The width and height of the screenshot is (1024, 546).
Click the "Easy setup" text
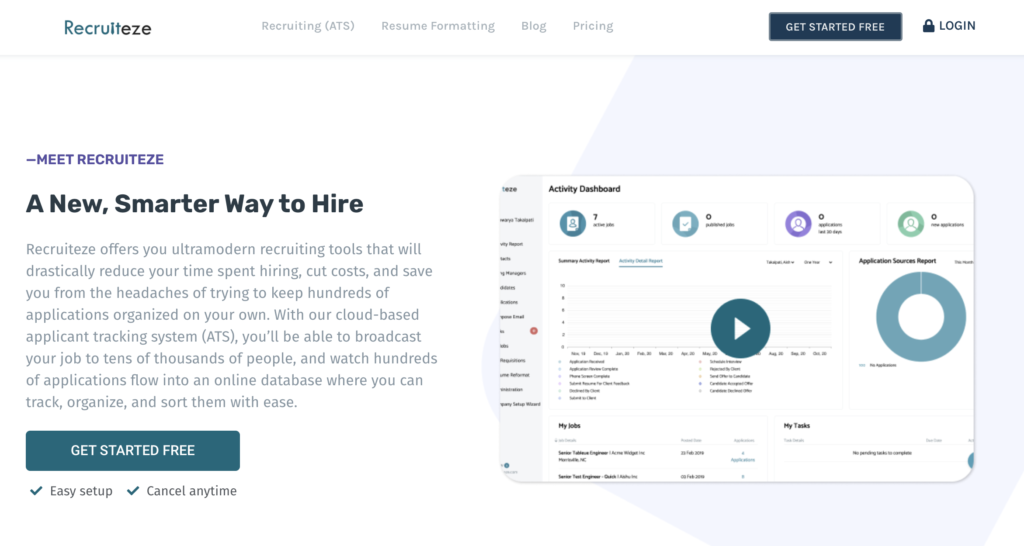point(81,491)
